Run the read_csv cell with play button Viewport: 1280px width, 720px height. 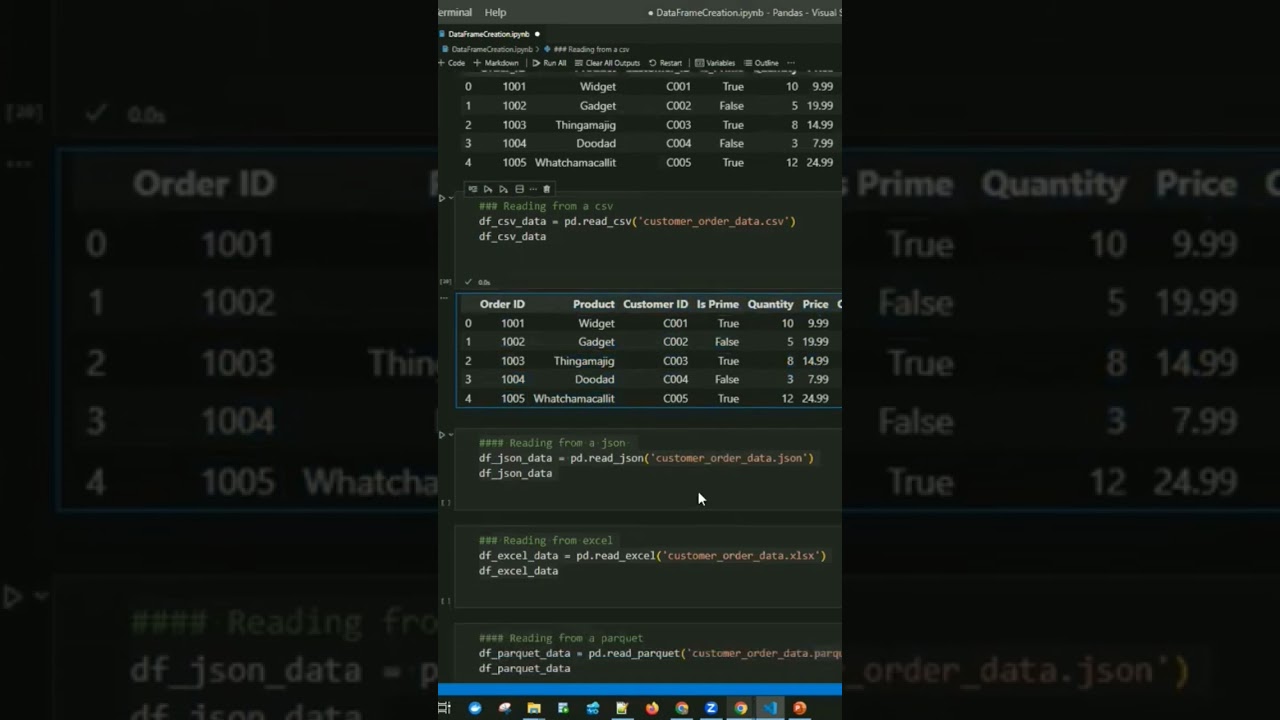[442, 198]
